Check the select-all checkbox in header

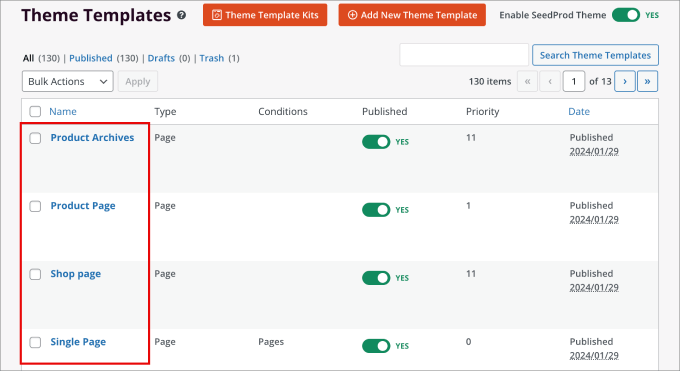35,112
